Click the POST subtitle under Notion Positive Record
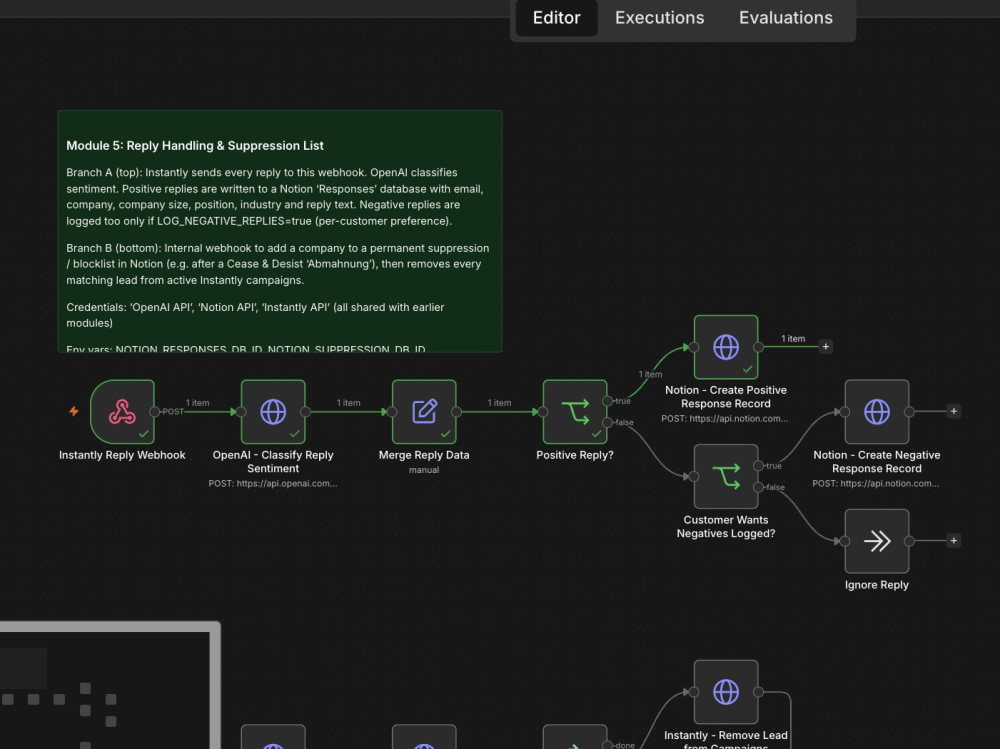 [724, 419]
